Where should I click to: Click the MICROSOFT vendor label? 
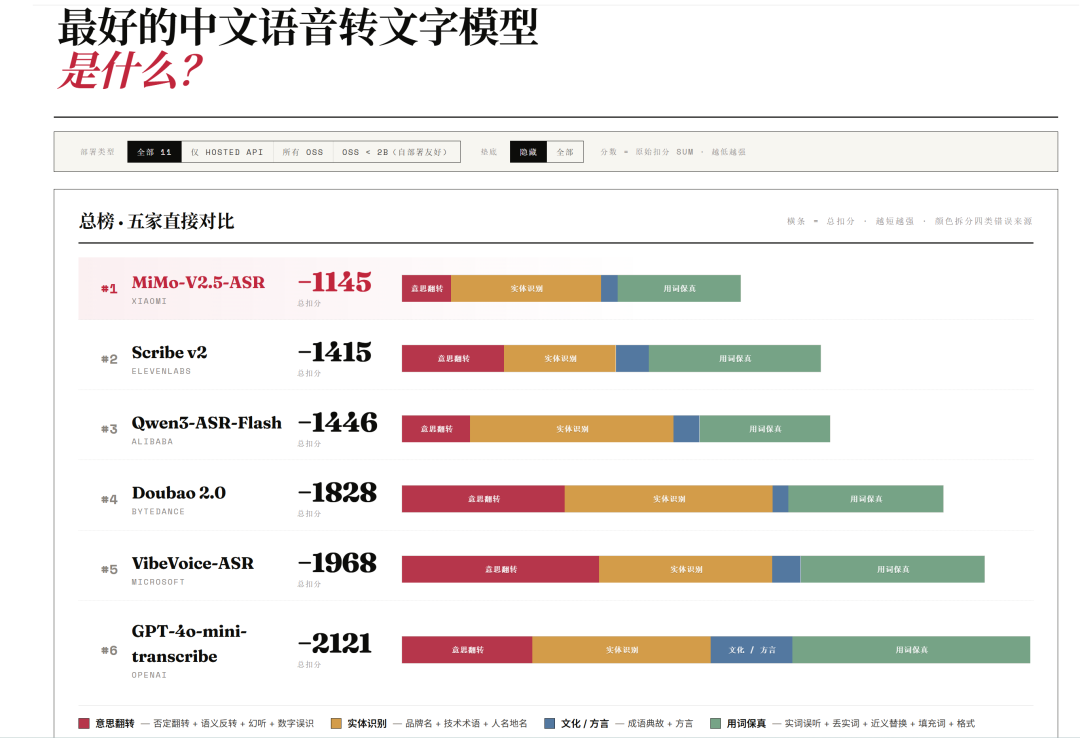(158, 582)
